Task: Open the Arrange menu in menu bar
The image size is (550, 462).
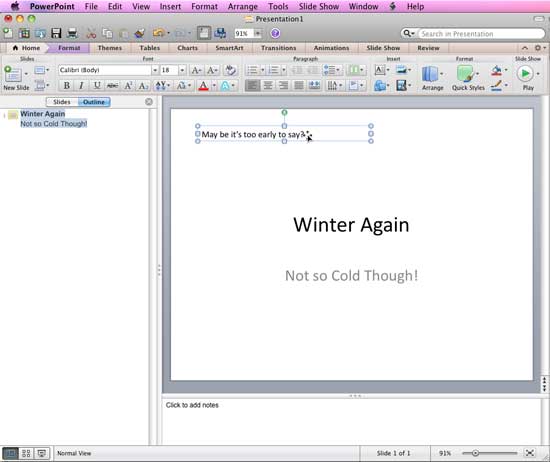Action: 243,6
